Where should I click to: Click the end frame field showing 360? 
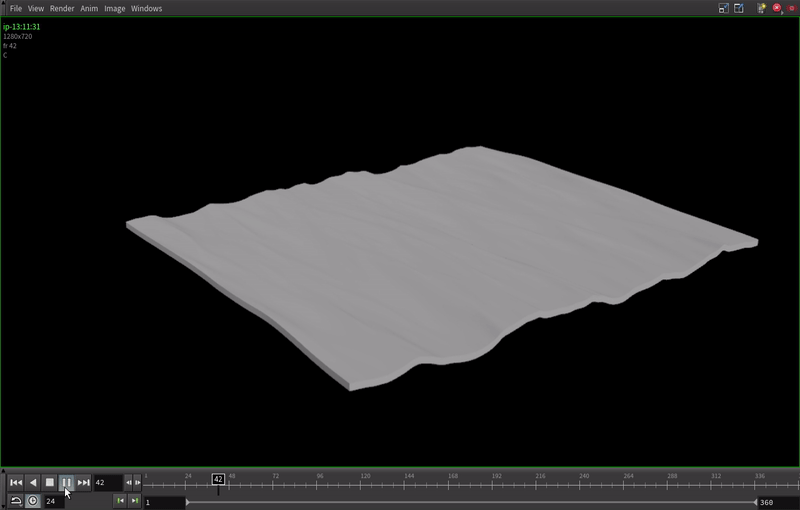point(773,502)
